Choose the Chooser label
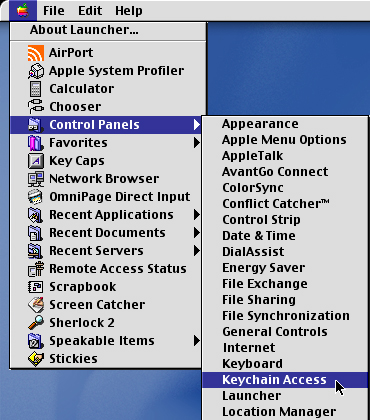The width and height of the screenshot is (370, 420). pos(75,107)
